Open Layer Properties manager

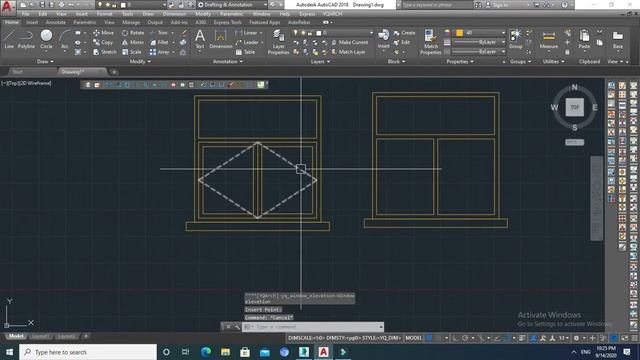pos(278,42)
